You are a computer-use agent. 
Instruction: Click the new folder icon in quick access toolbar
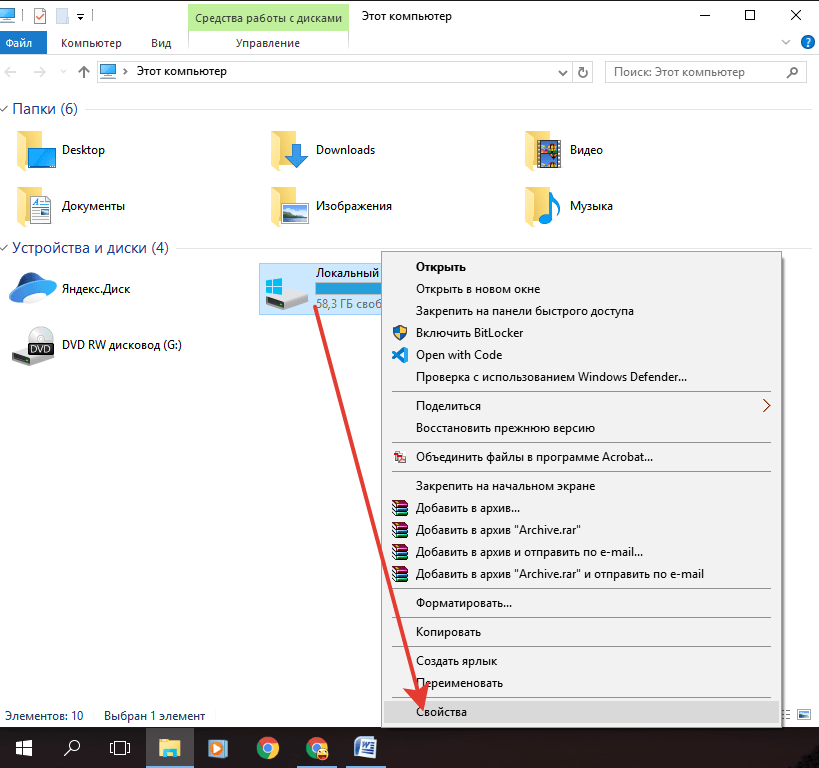point(63,16)
